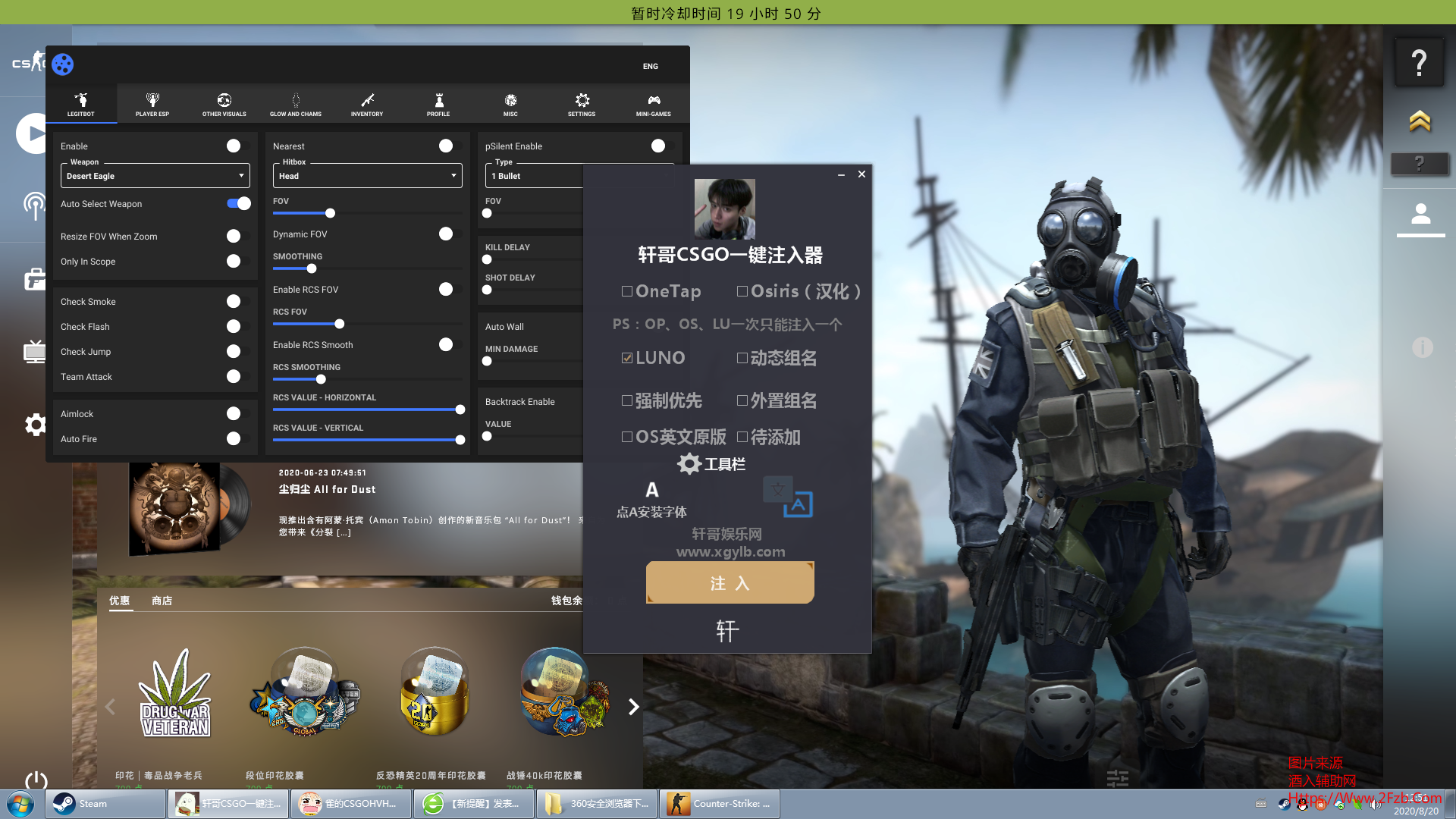Check the 外置组名 checkbox

pyautogui.click(x=742, y=400)
